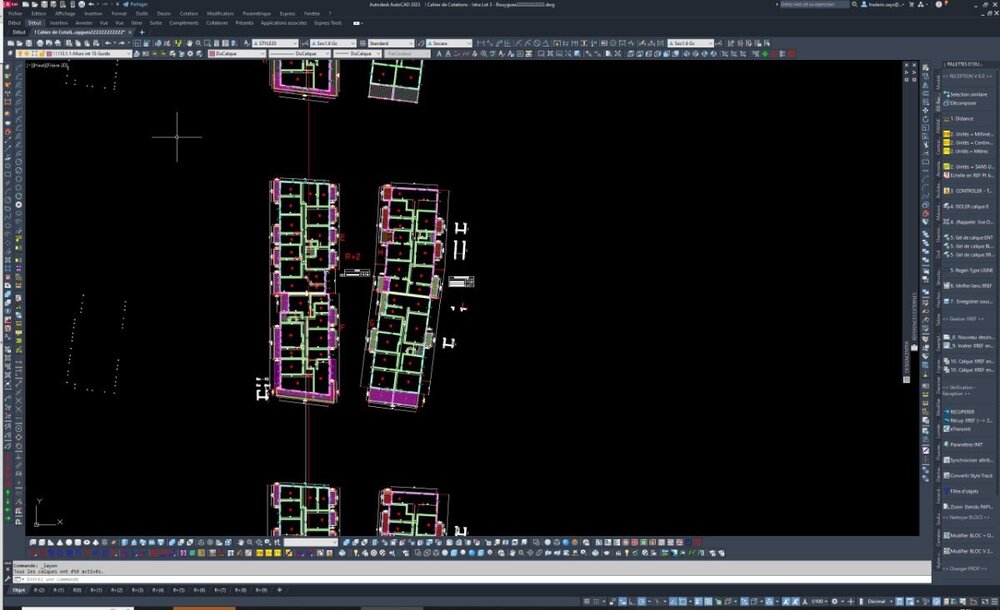The width and height of the screenshot is (1000, 610).
Task: Run the '1. Distance' palette tool
Action: tap(962, 118)
